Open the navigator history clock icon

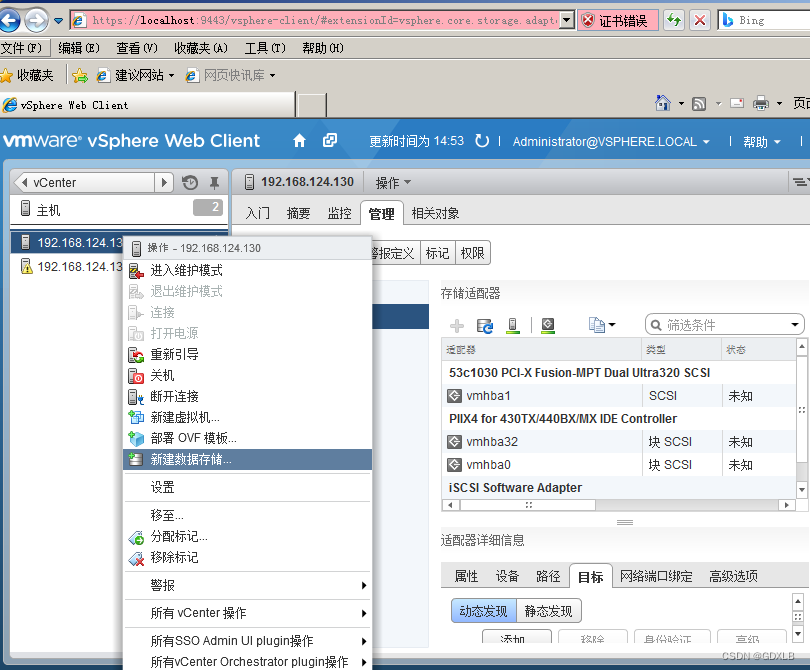tap(190, 182)
